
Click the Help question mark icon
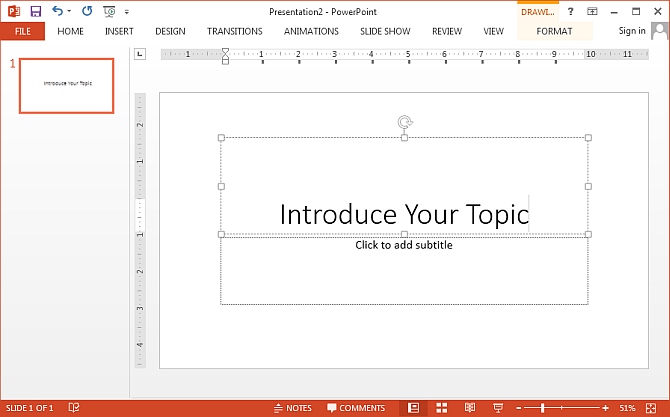pos(570,12)
